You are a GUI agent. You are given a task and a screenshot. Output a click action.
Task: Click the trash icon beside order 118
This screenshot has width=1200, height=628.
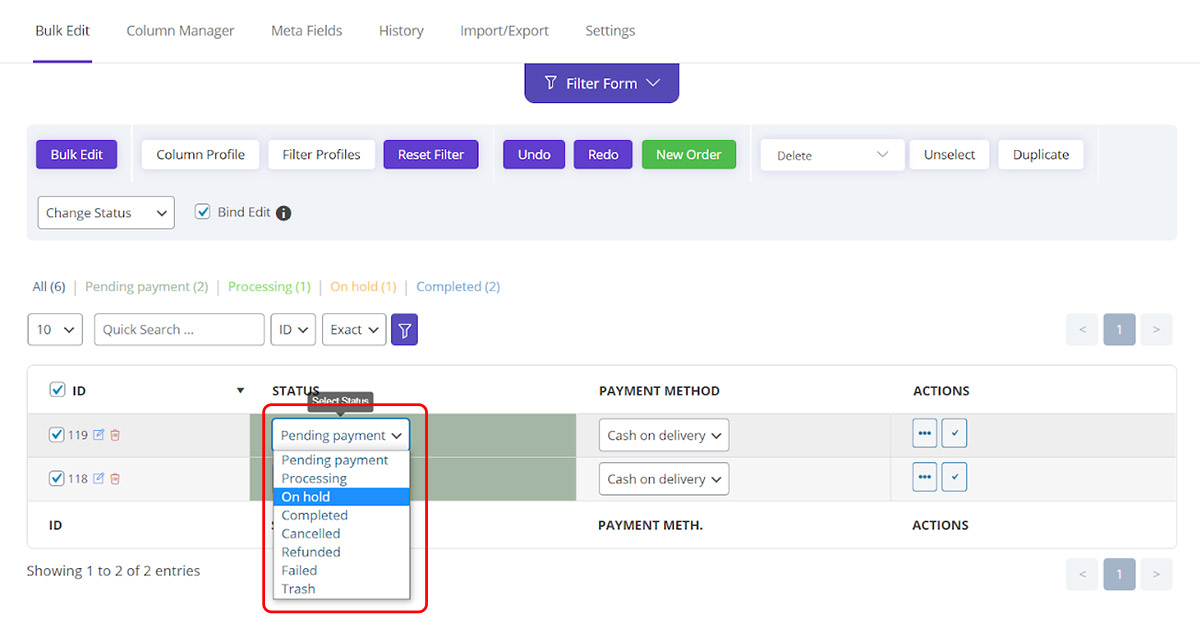coord(115,478)
